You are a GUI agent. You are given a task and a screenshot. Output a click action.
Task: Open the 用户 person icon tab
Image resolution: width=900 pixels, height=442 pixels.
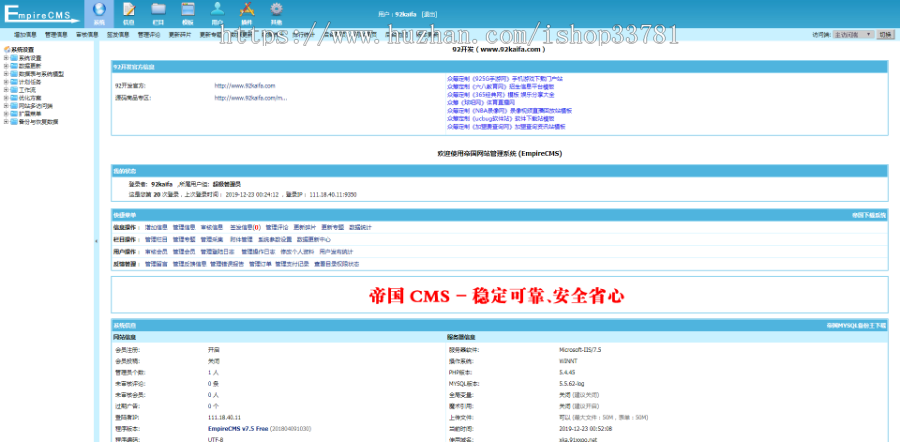pyautogui.click(x=217, y=13)
